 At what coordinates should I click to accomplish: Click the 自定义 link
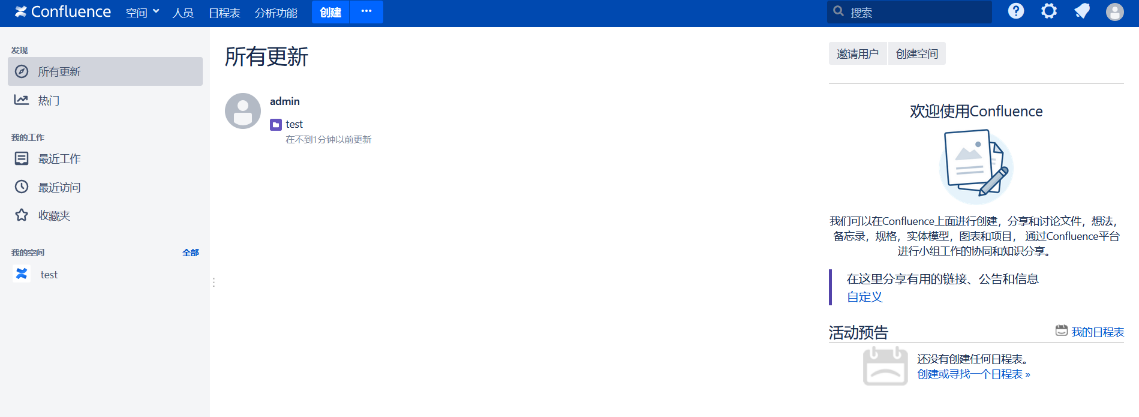tap(864, 296)
